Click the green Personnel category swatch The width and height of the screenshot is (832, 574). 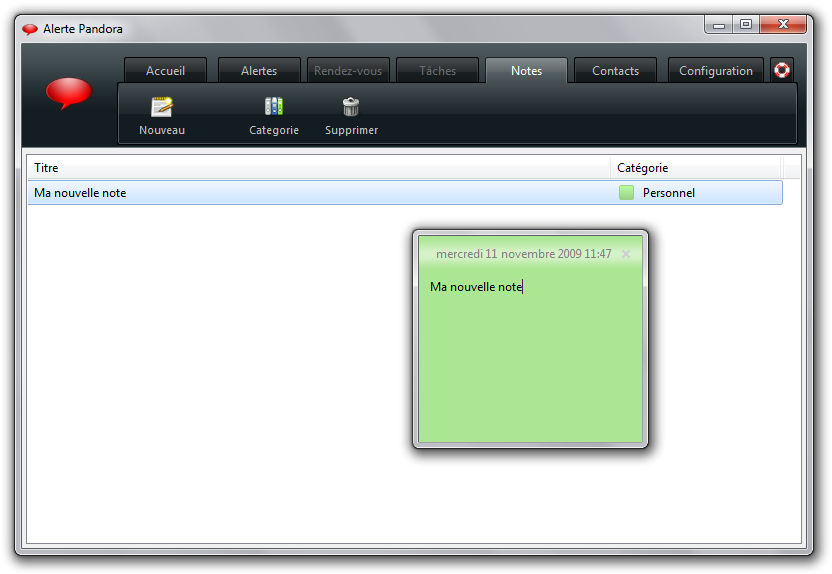point(627,193)
